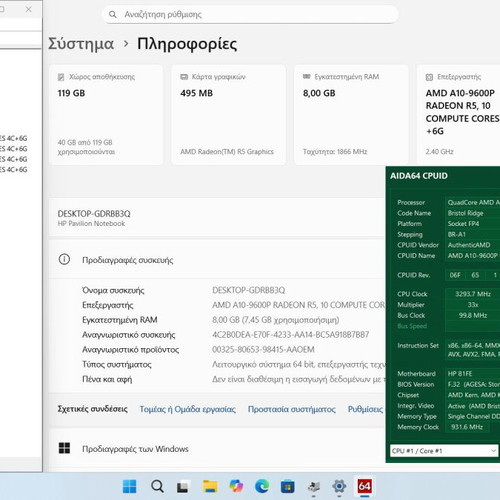This screenshot has width=500, height=500.
Task: Switch to Settings gear on taskbar
Action: [339, 487]
